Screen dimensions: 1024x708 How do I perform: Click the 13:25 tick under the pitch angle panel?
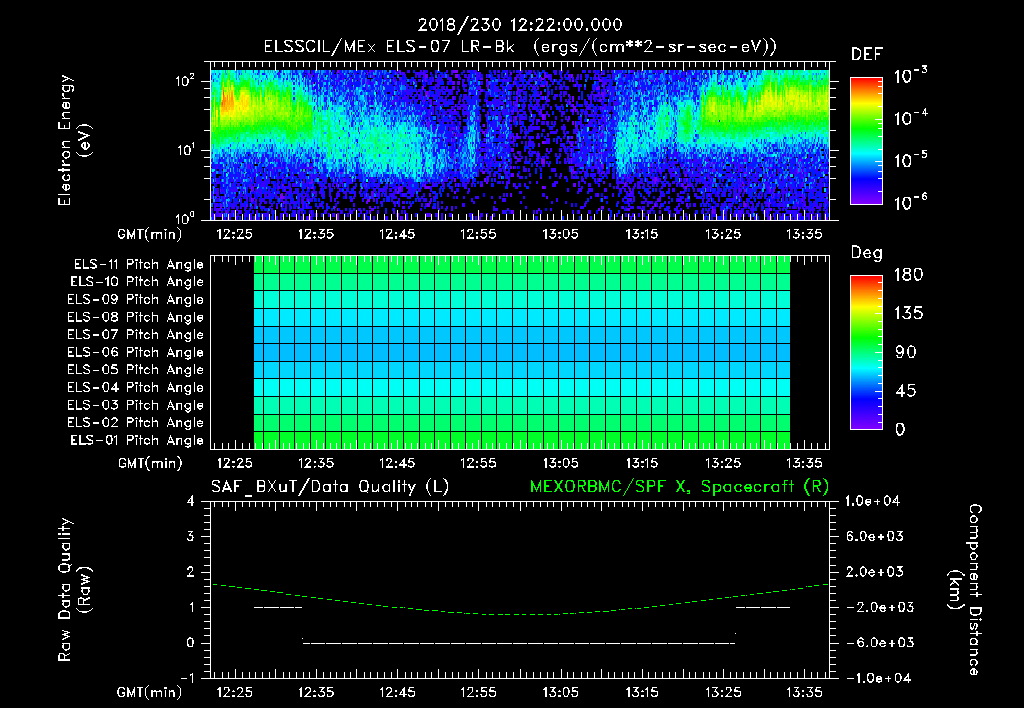(x=723, y=463)
